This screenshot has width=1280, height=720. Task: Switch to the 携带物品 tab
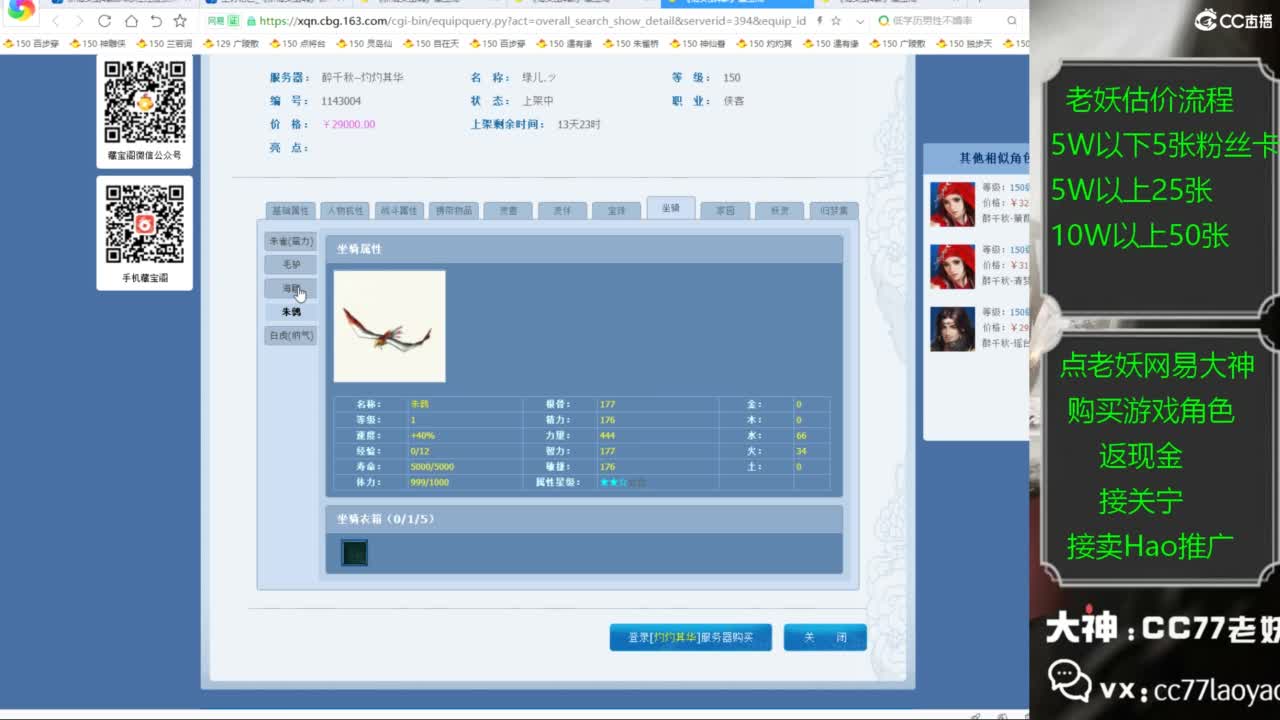453,211
